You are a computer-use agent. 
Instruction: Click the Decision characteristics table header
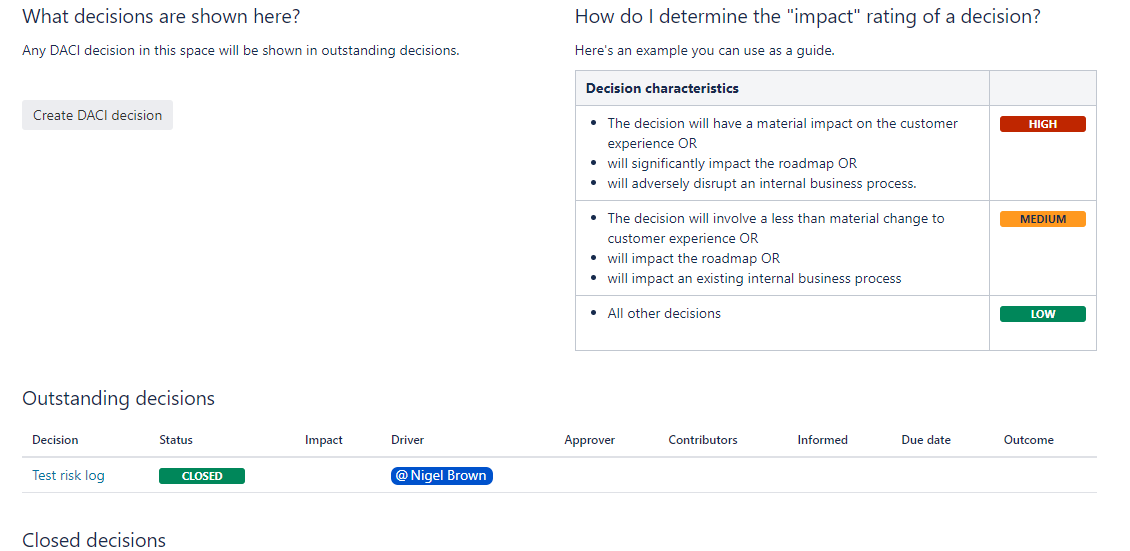click(x=662, y=89)
